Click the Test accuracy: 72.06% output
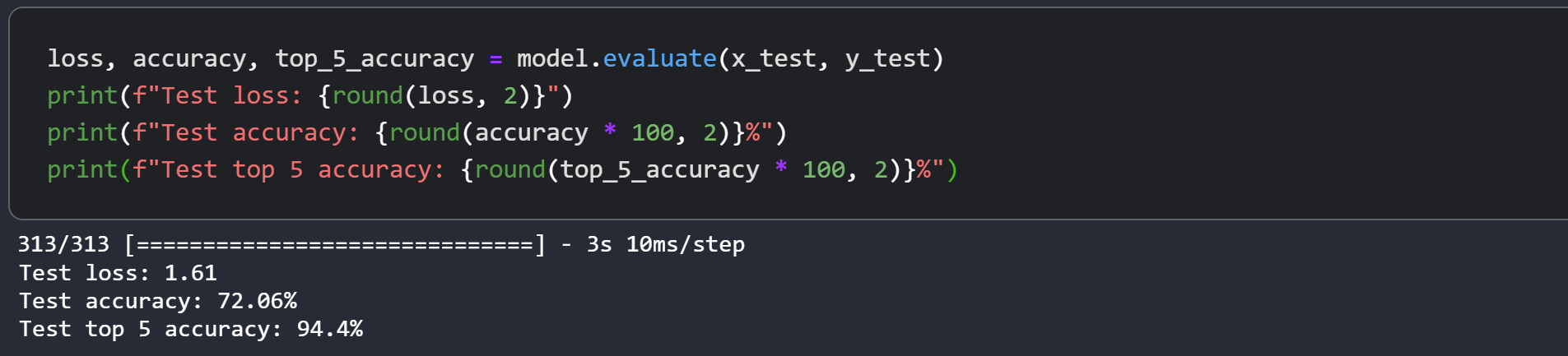Viewport: 1568px width, 356px height. pos(158,301)
